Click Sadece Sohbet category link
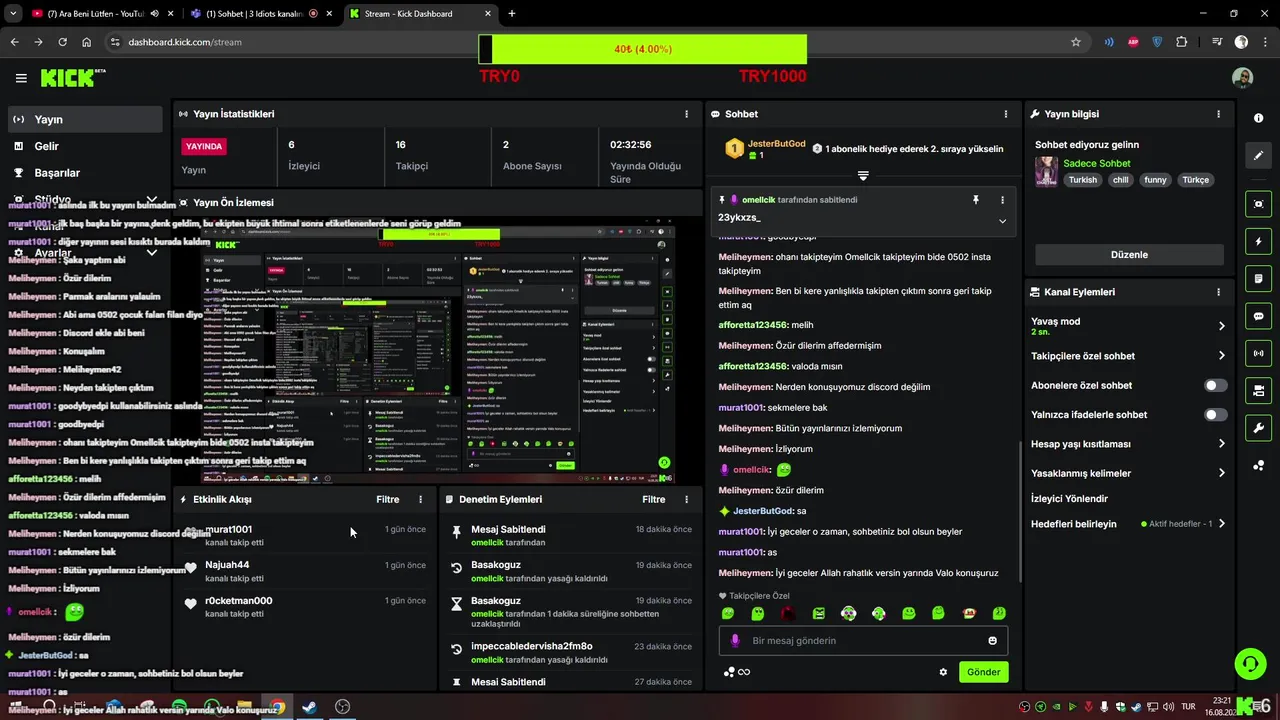 (x=1097, y=163)
